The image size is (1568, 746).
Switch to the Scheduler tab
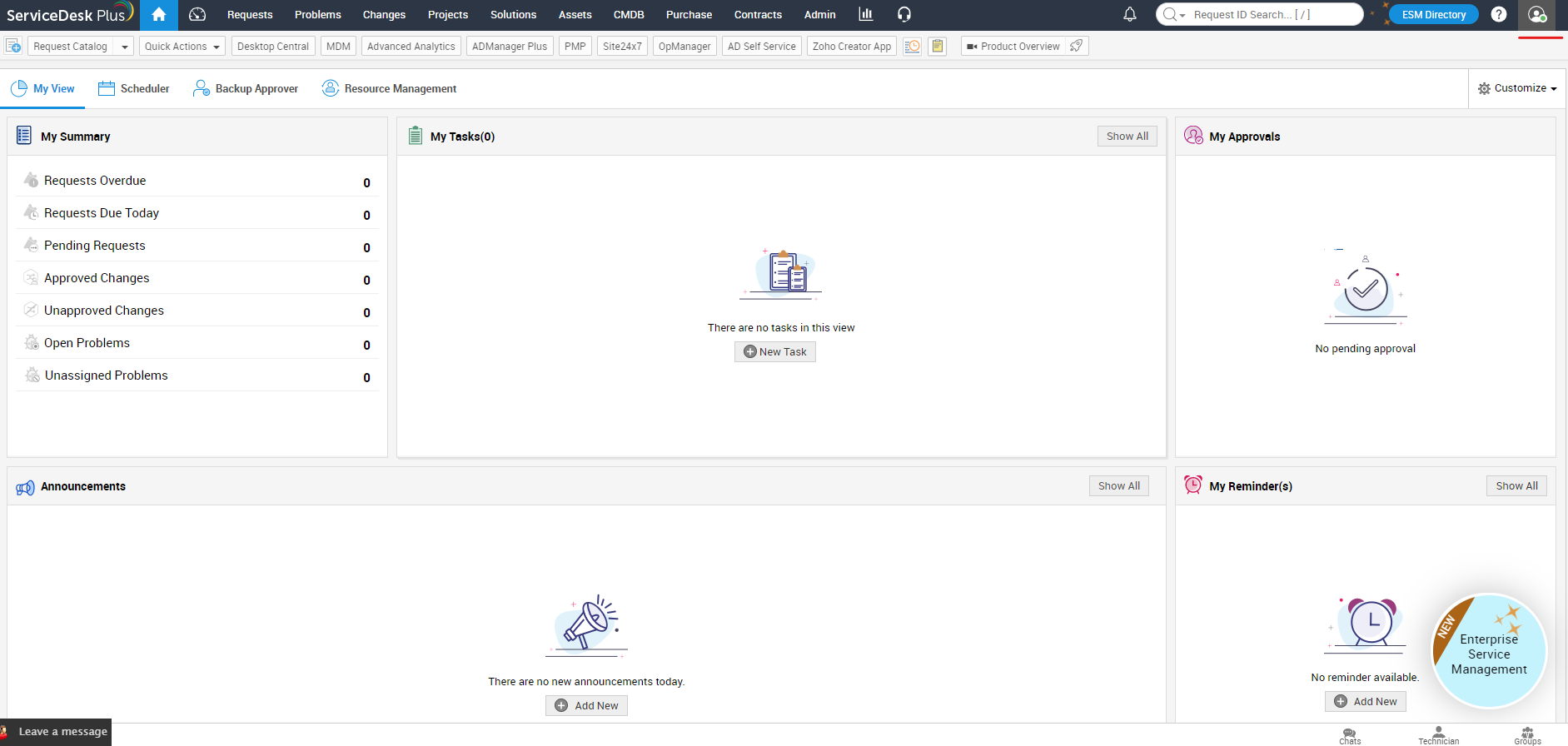(134, 88)
